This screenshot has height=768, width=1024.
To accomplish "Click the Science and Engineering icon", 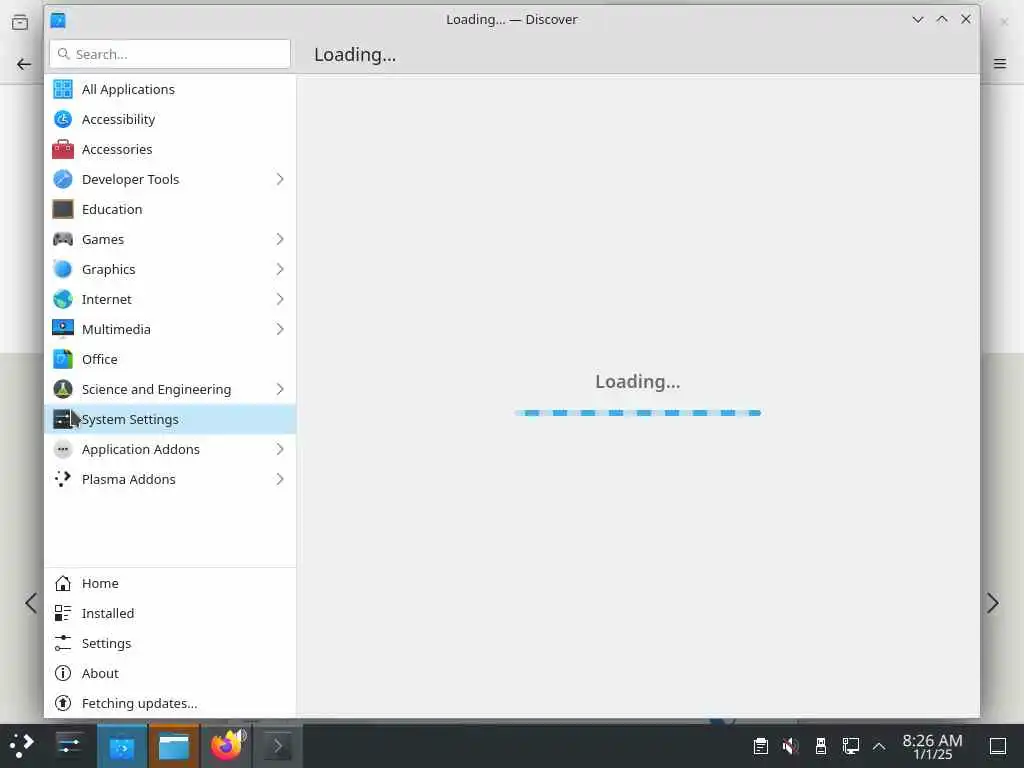I will pos(63,390).
